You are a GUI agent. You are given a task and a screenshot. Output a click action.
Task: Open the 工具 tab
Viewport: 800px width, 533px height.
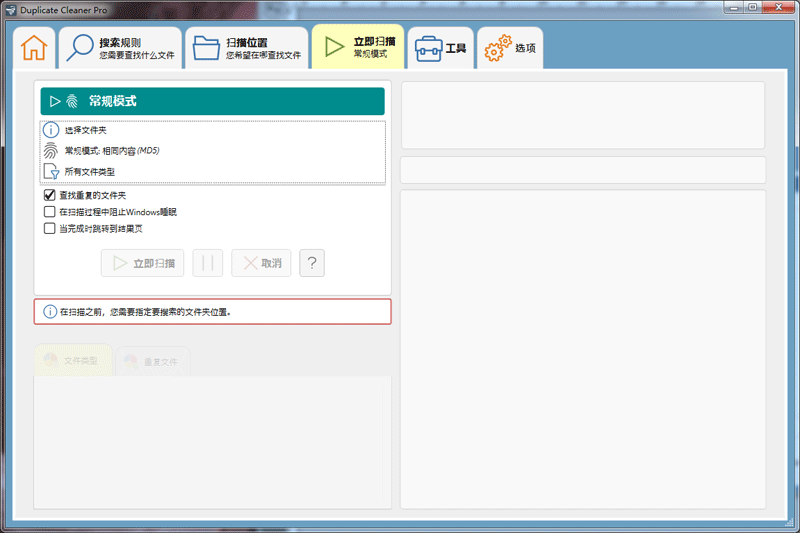(441, 48)
